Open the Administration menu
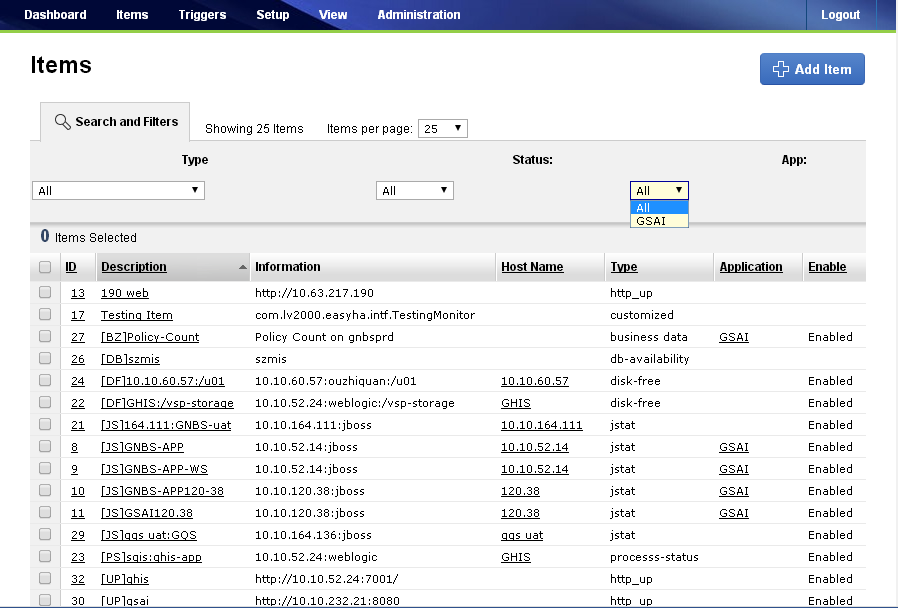 (x=419, y=15)
